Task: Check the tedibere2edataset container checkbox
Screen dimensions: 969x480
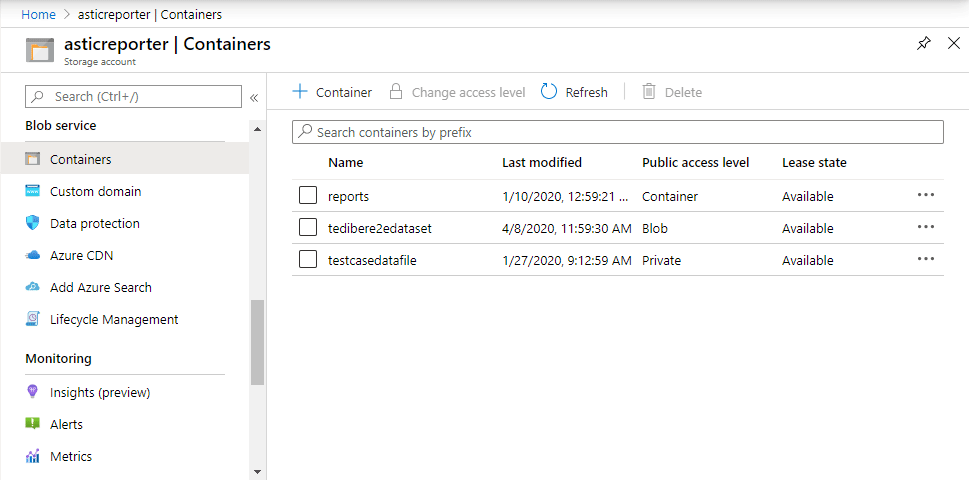Action: [308, 228]
